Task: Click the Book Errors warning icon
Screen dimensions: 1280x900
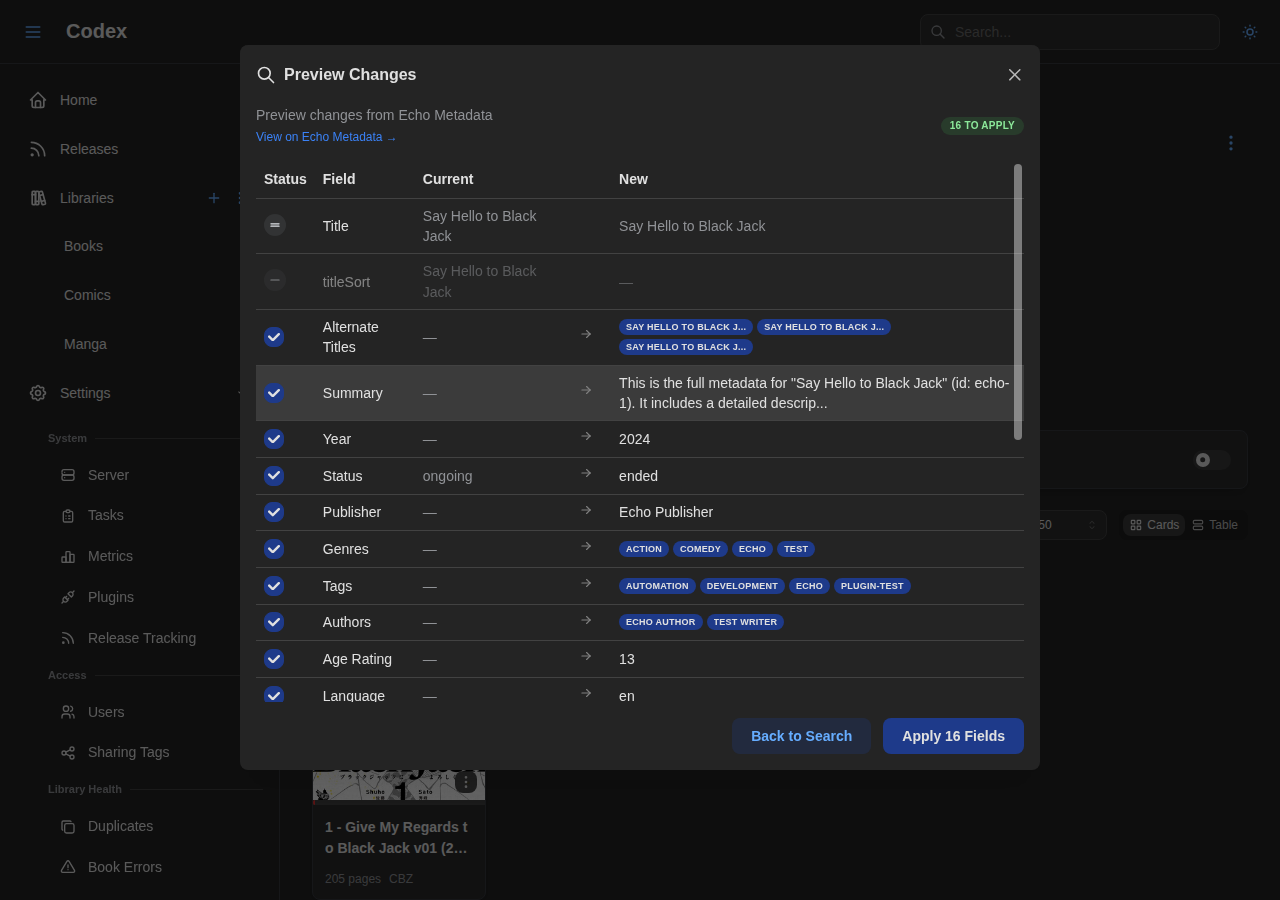Action: pos(68,867)
